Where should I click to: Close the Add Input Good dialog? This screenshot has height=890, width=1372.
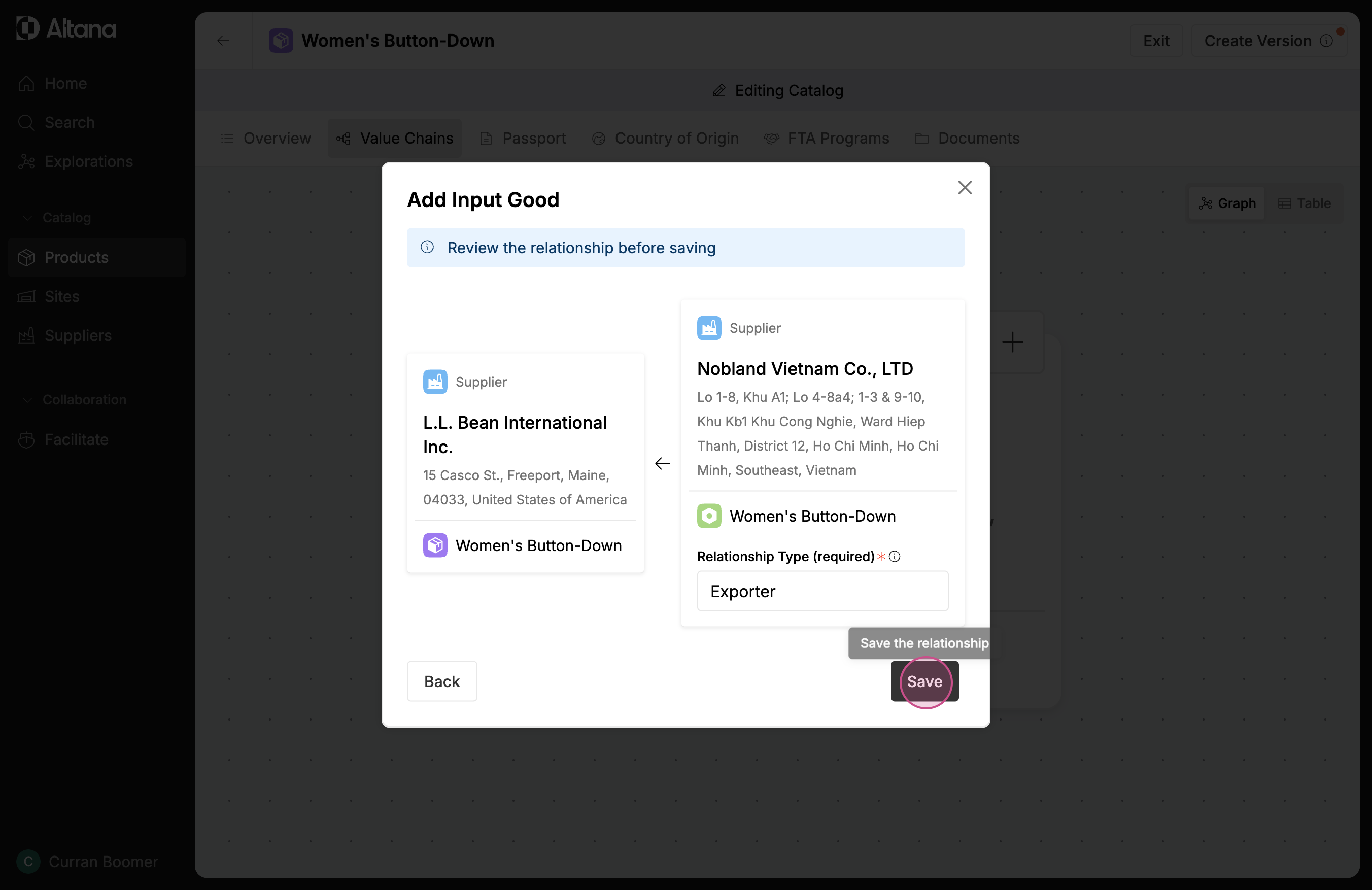coord(965,188)
